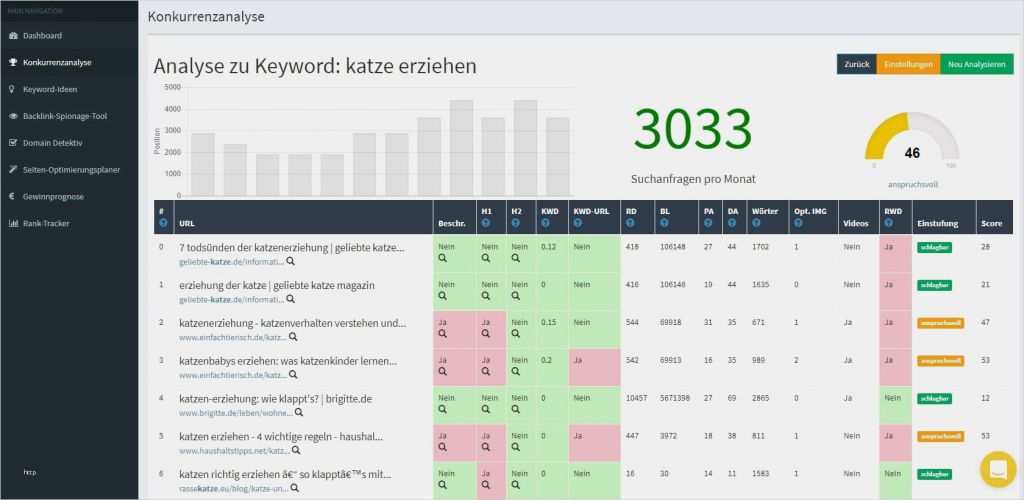The height and width of the screenshot is (500, 1024).
Task: Click the help icon under KWD-URL column header
Action: [577, 223]
